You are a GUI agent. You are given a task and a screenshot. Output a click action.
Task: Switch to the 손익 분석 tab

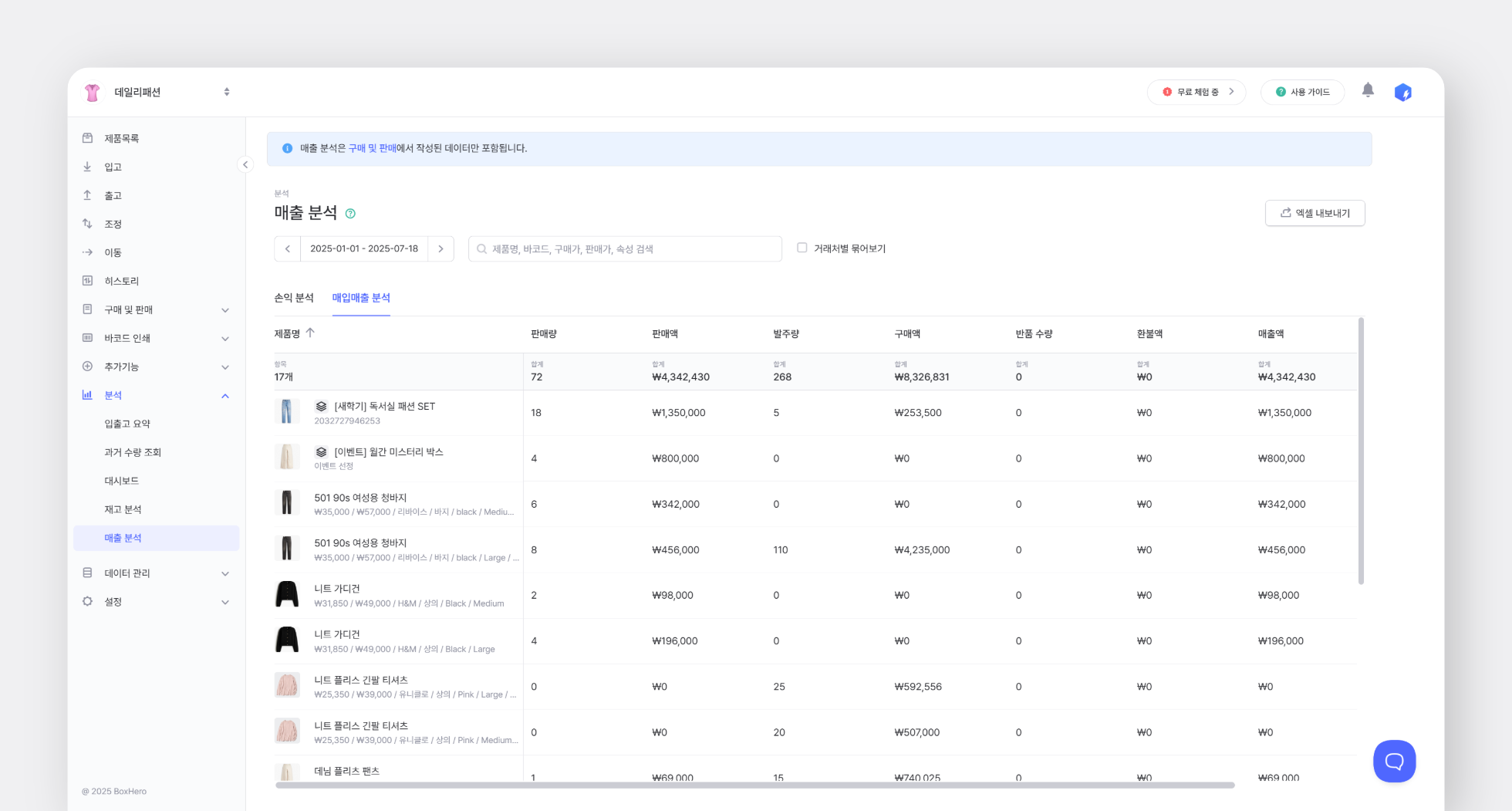point(294,298)
